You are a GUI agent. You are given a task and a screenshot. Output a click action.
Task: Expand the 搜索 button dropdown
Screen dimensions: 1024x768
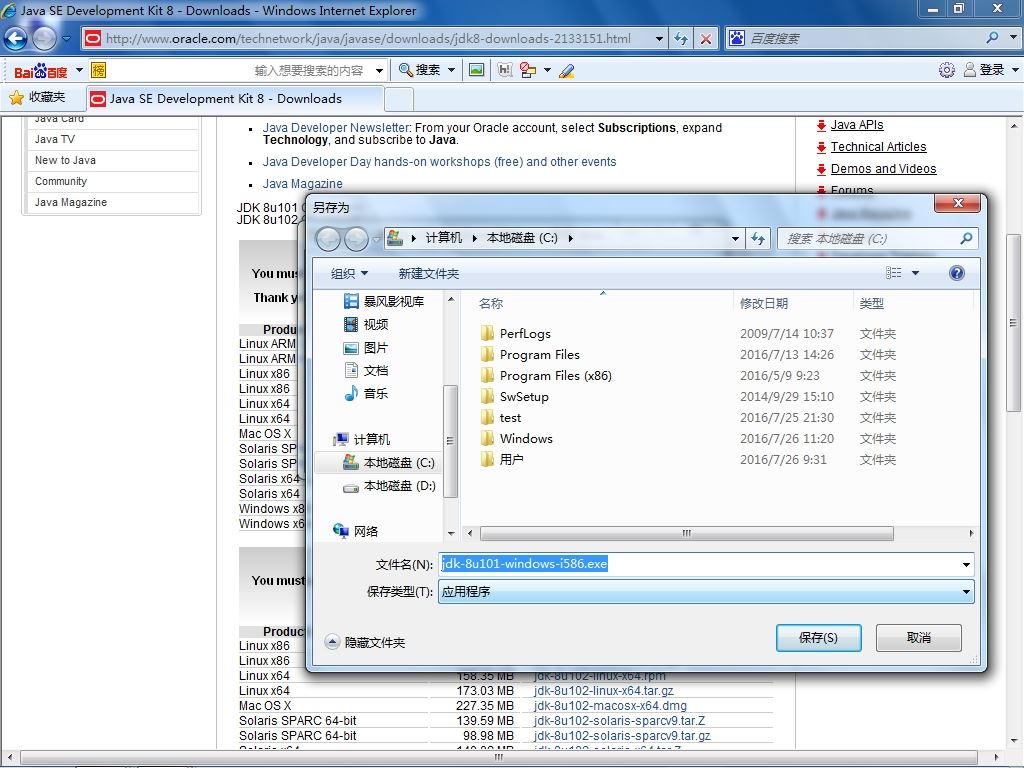(451, 70)
